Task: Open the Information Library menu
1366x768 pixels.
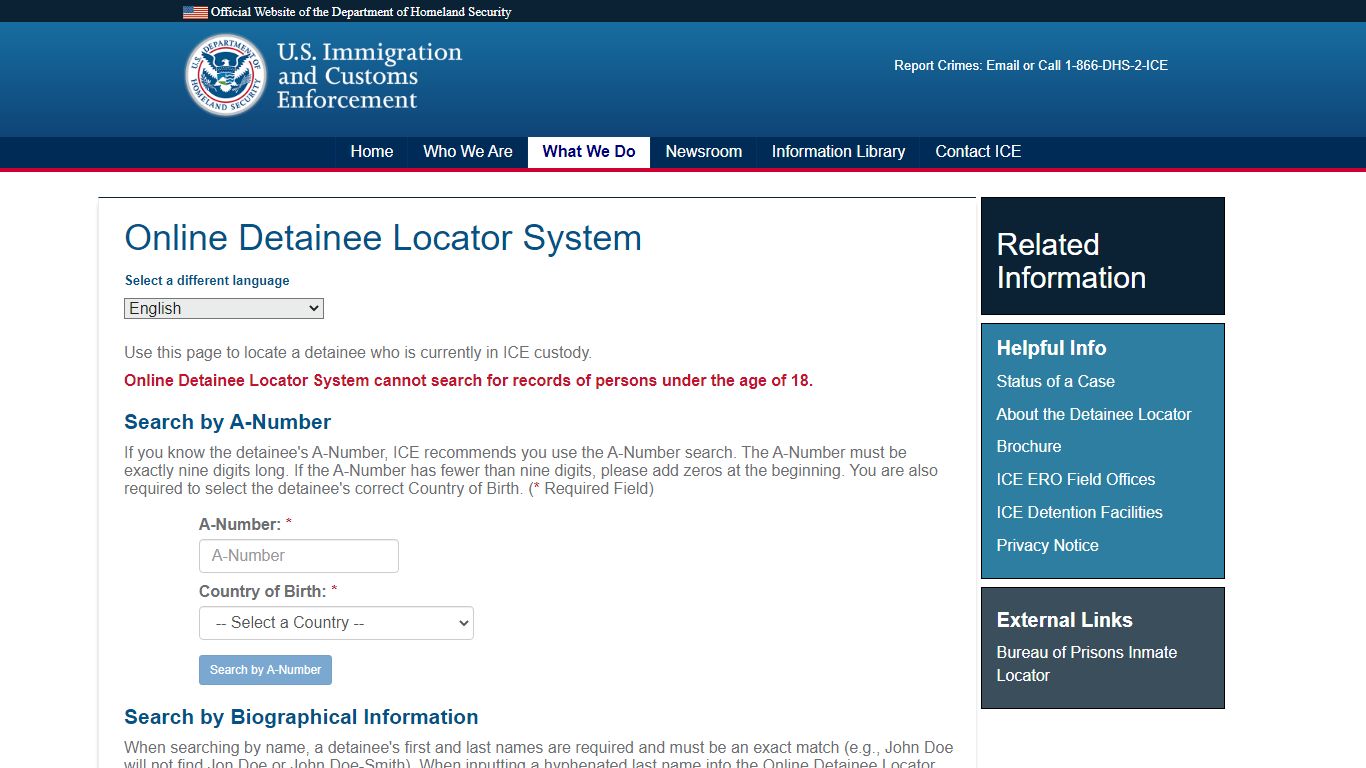Action: tap(838, 152)
